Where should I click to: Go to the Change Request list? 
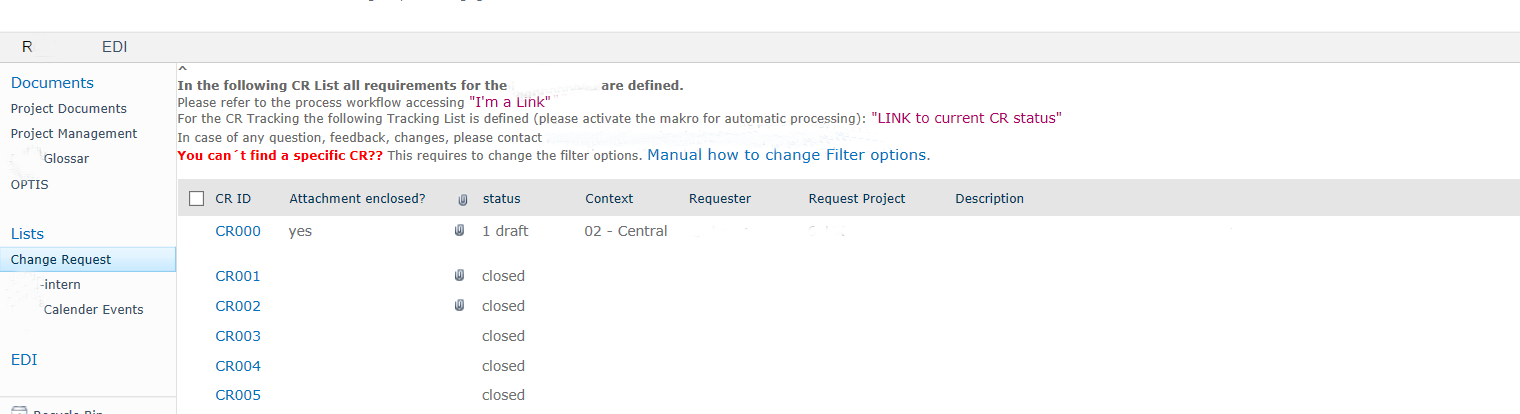coord(61,260)
